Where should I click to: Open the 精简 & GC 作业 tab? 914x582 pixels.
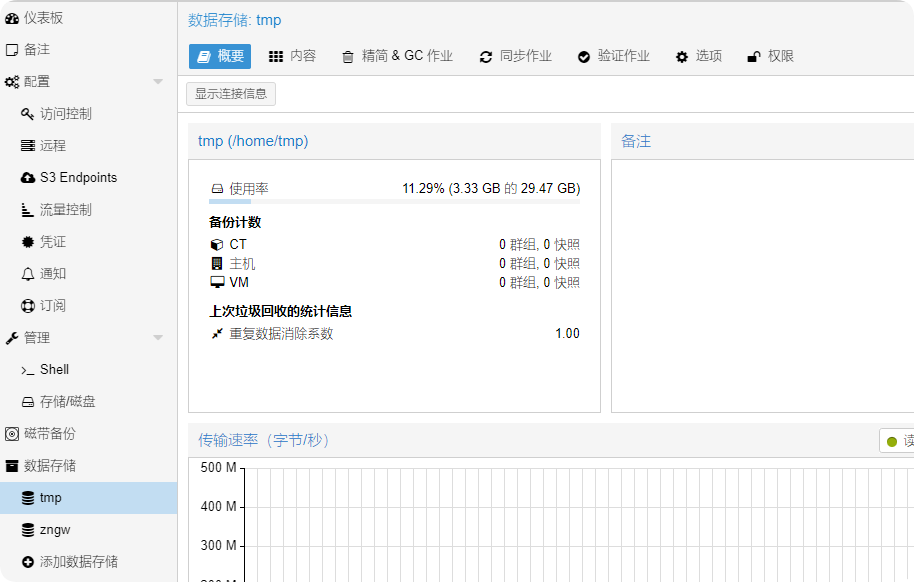pyautogui.click(x=397, y=57)
